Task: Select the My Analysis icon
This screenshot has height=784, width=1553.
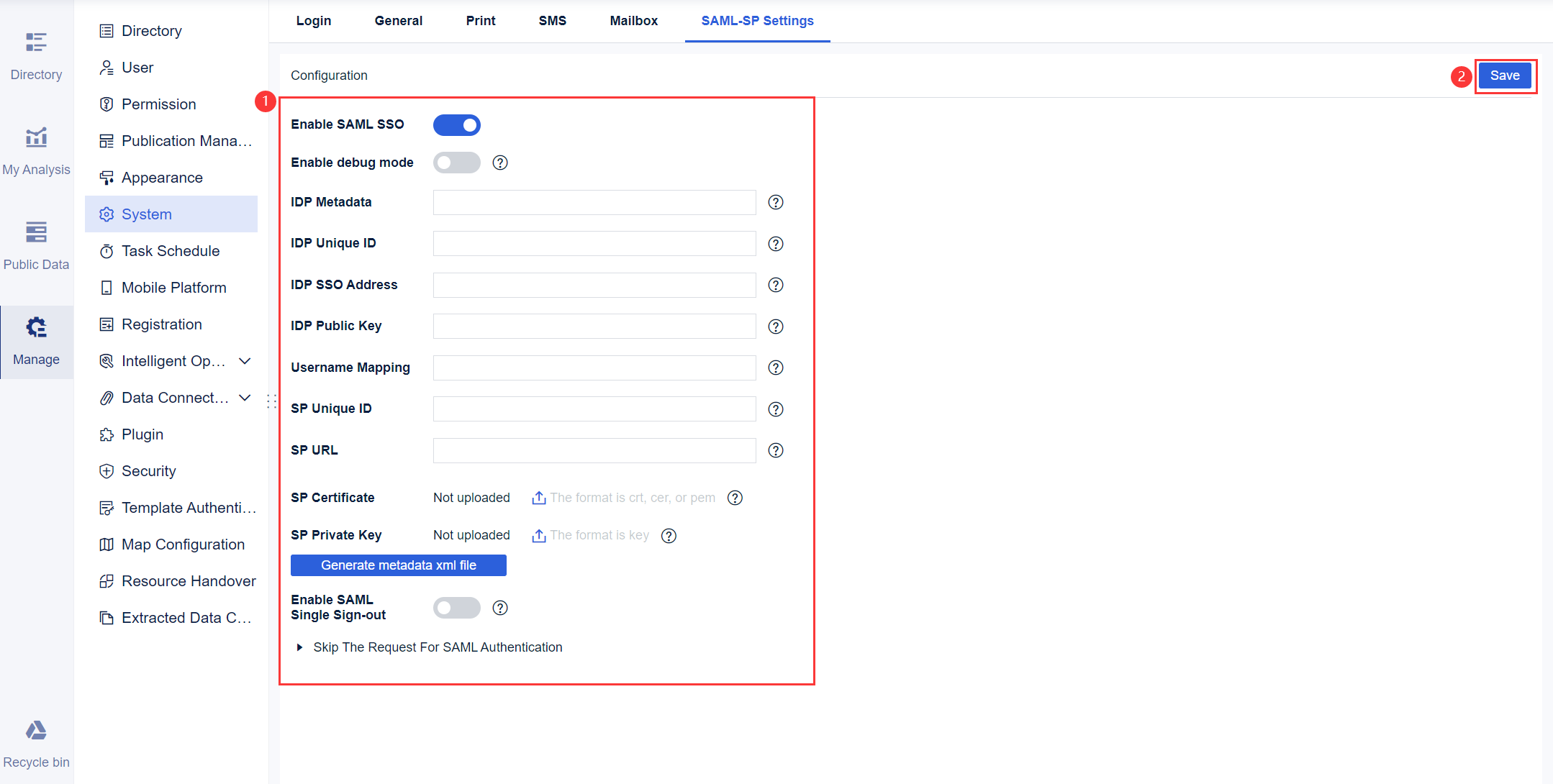Action: click(36, 137)
